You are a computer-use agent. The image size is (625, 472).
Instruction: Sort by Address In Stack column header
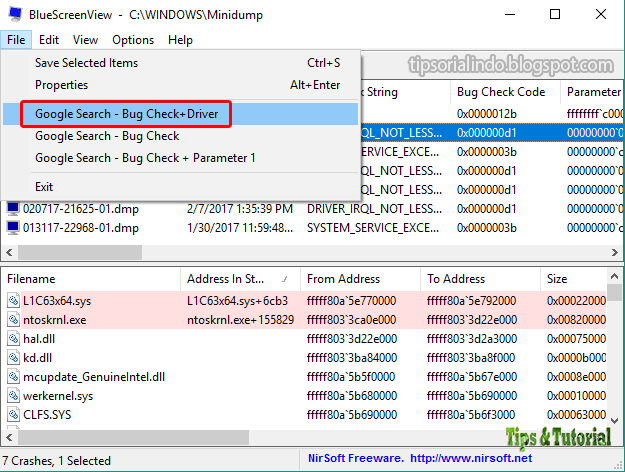pos(240,279)
